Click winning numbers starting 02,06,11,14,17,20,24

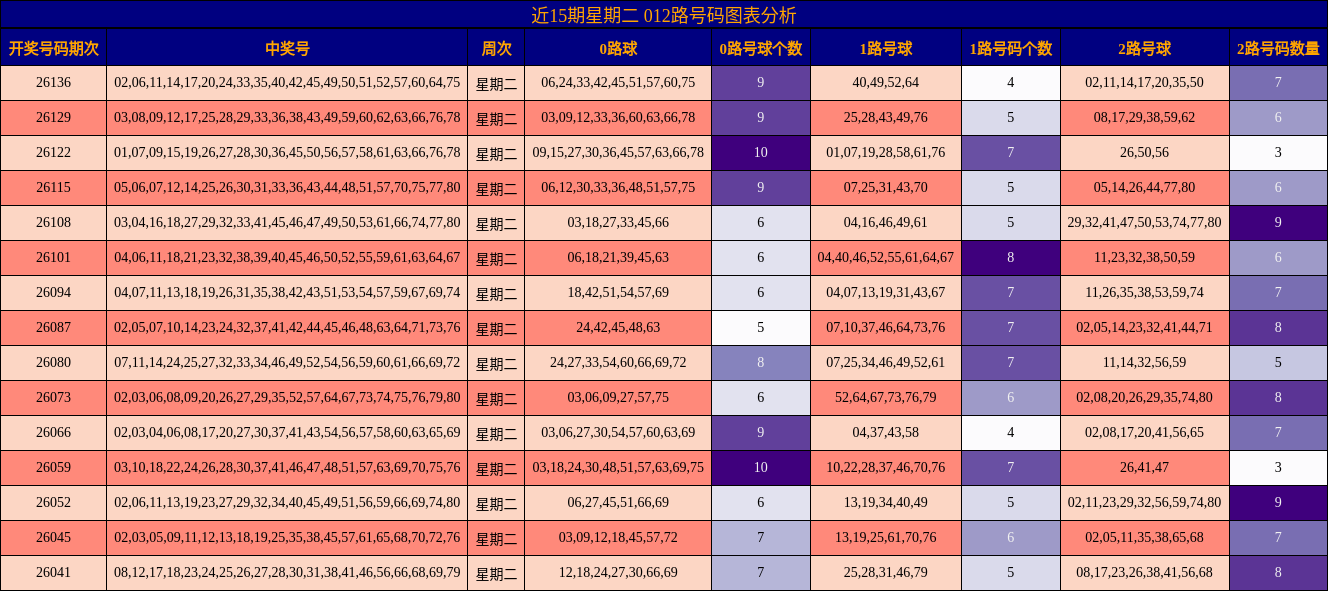coord(287,83)
